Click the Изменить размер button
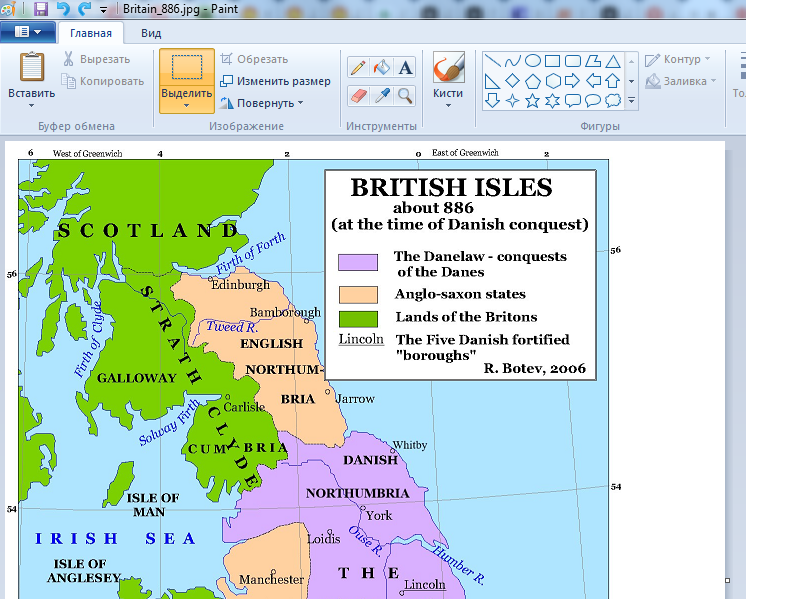This screenshot has height=600, width=800. (276, 81)
